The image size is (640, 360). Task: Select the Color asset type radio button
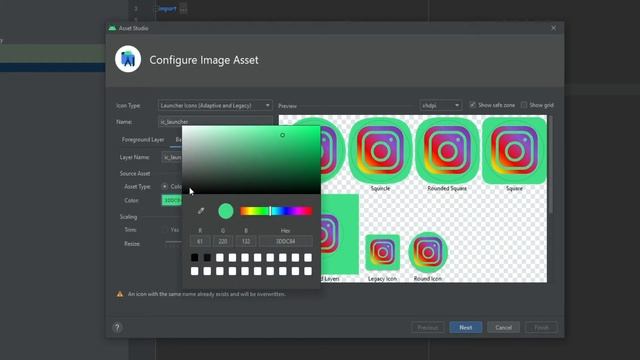pos(164,187)
